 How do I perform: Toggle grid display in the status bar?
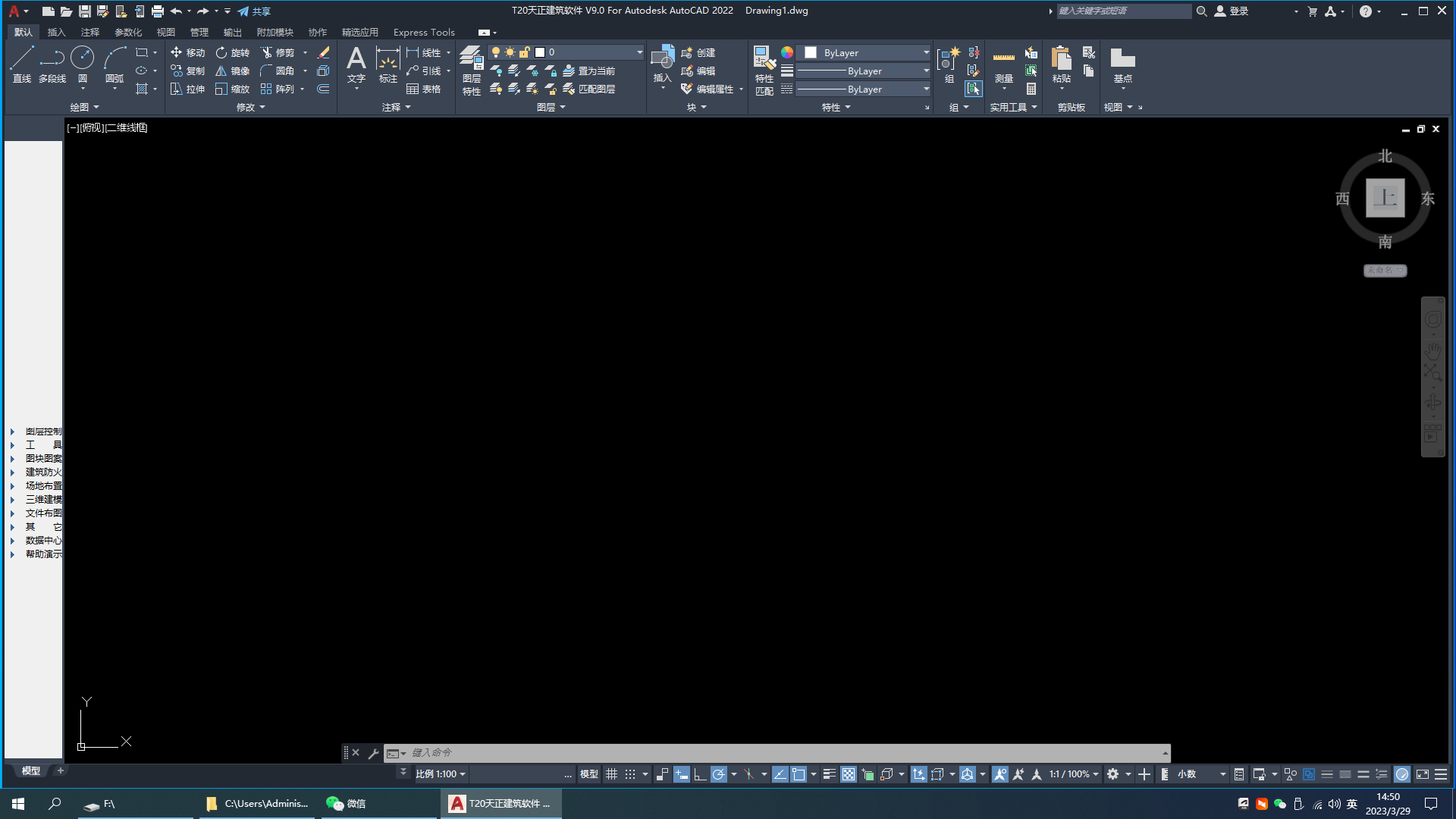coord(612,773)
